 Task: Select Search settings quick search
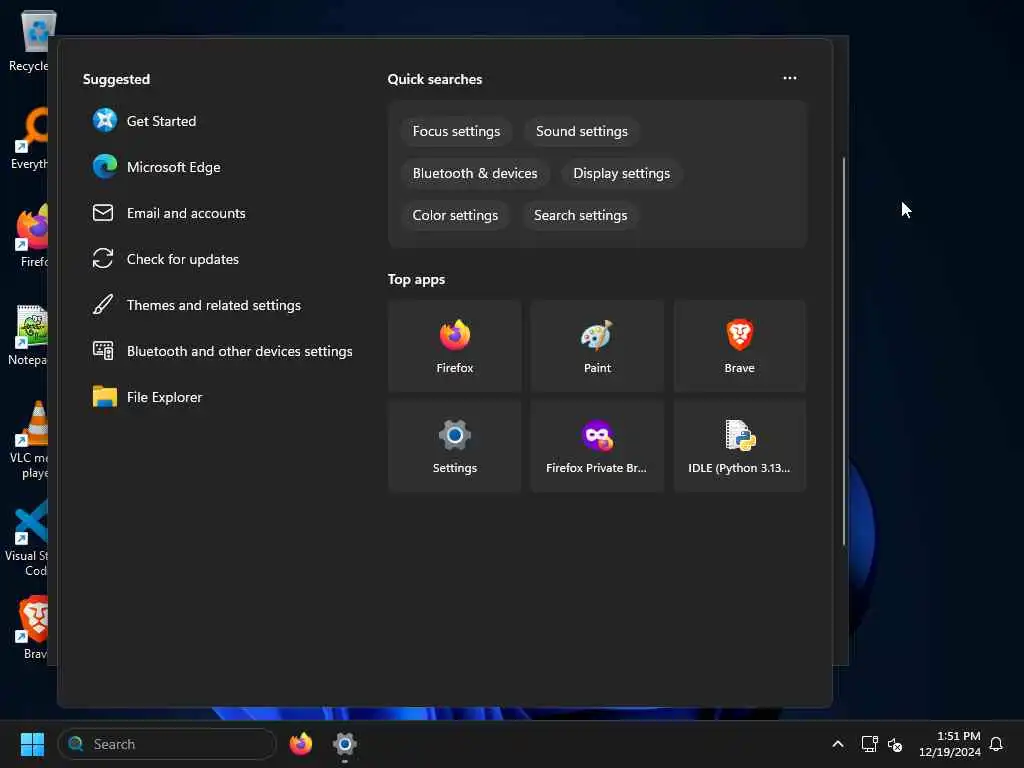(x=580, y=215)
